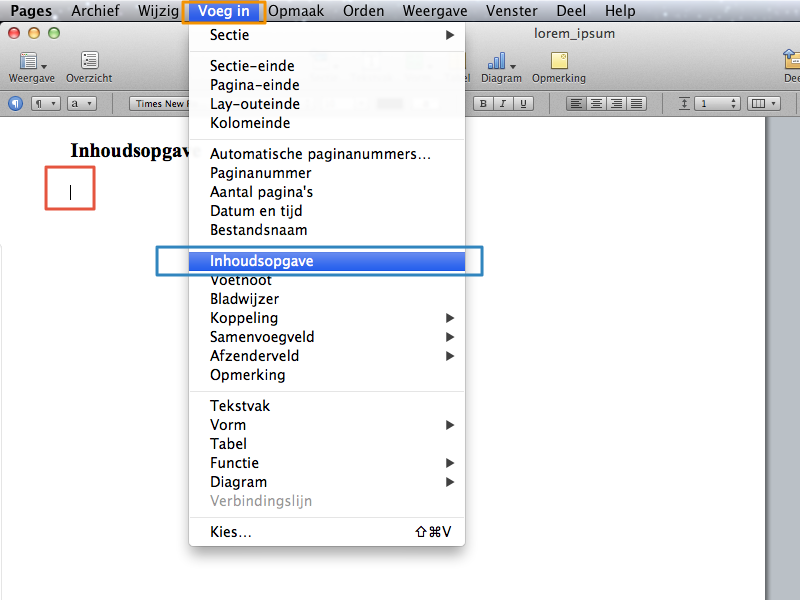Add a note with Opmerking icon

559,66
